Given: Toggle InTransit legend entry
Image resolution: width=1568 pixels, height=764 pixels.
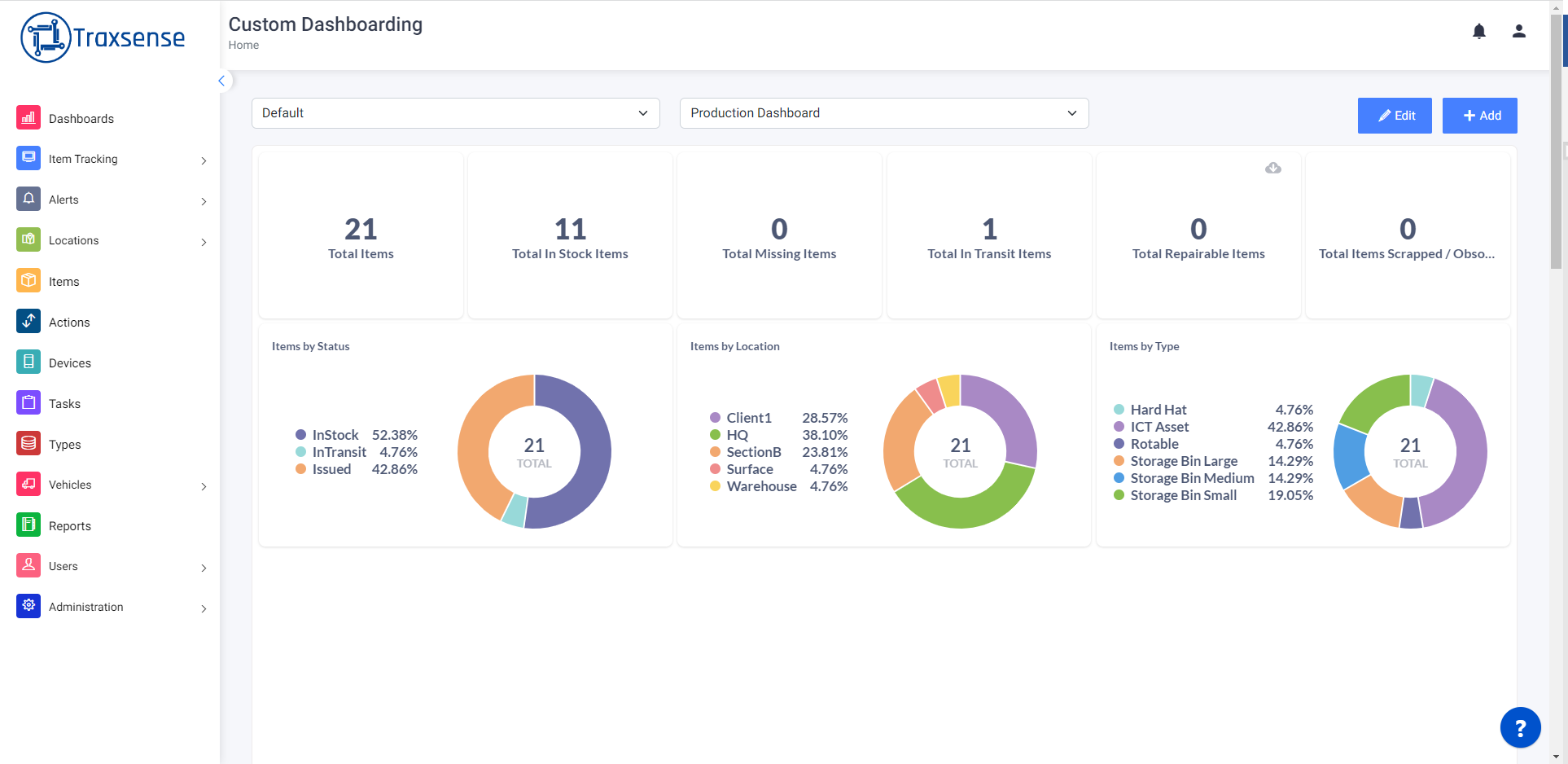Looking at the screenshot, I should pyautogui.click(x=356, y=452).
